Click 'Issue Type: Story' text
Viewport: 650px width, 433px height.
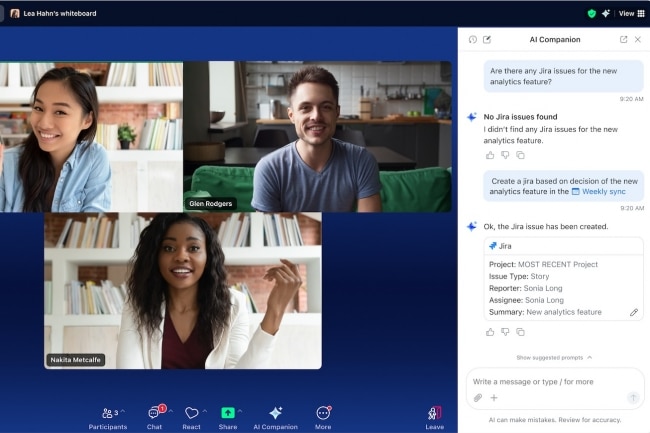point(519,276)
